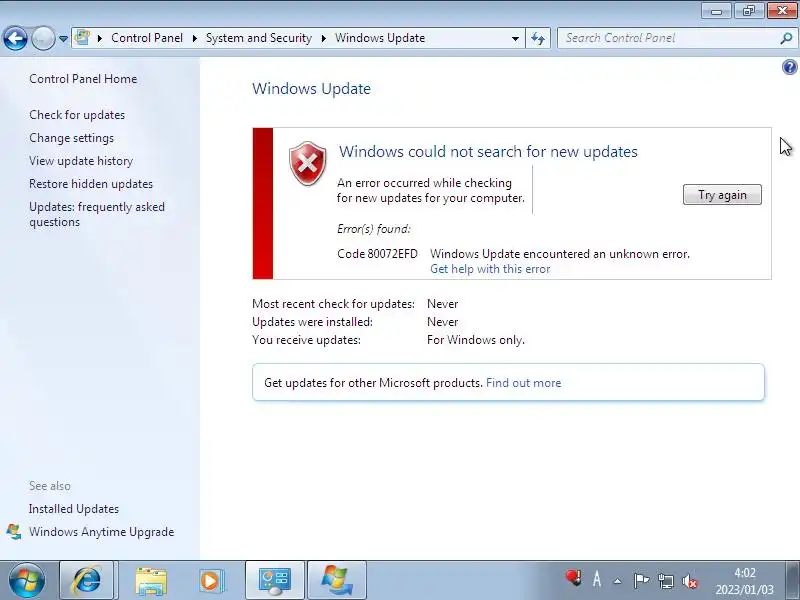Click the red ball tray icon
The width and height of the screenshot is (800, 600).
tap(573, 578)
